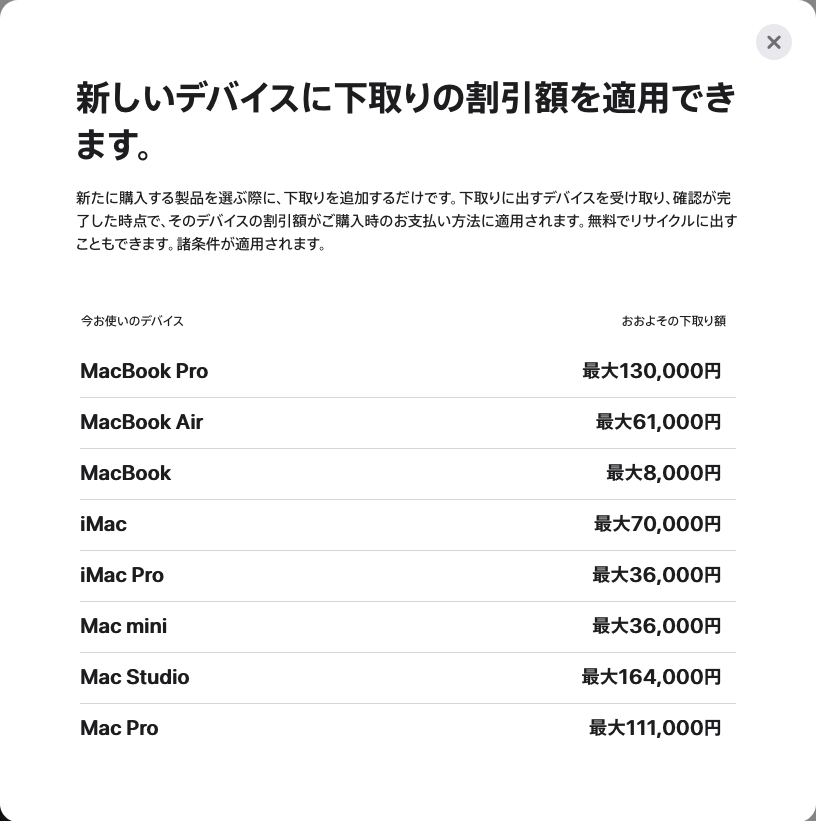Select the iMac Pro row
The image size is (816, 821).
pyautogui.click(x=407, y=575)
